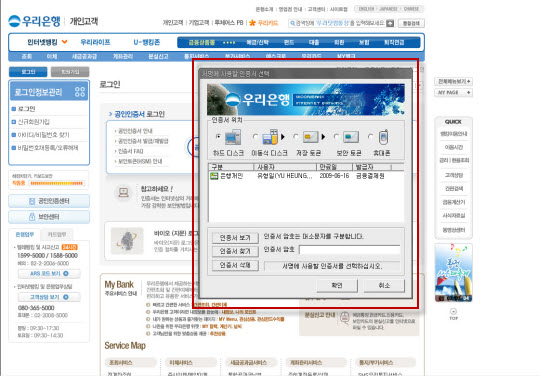Confirm with the 확인 button

tap(337, 285)
